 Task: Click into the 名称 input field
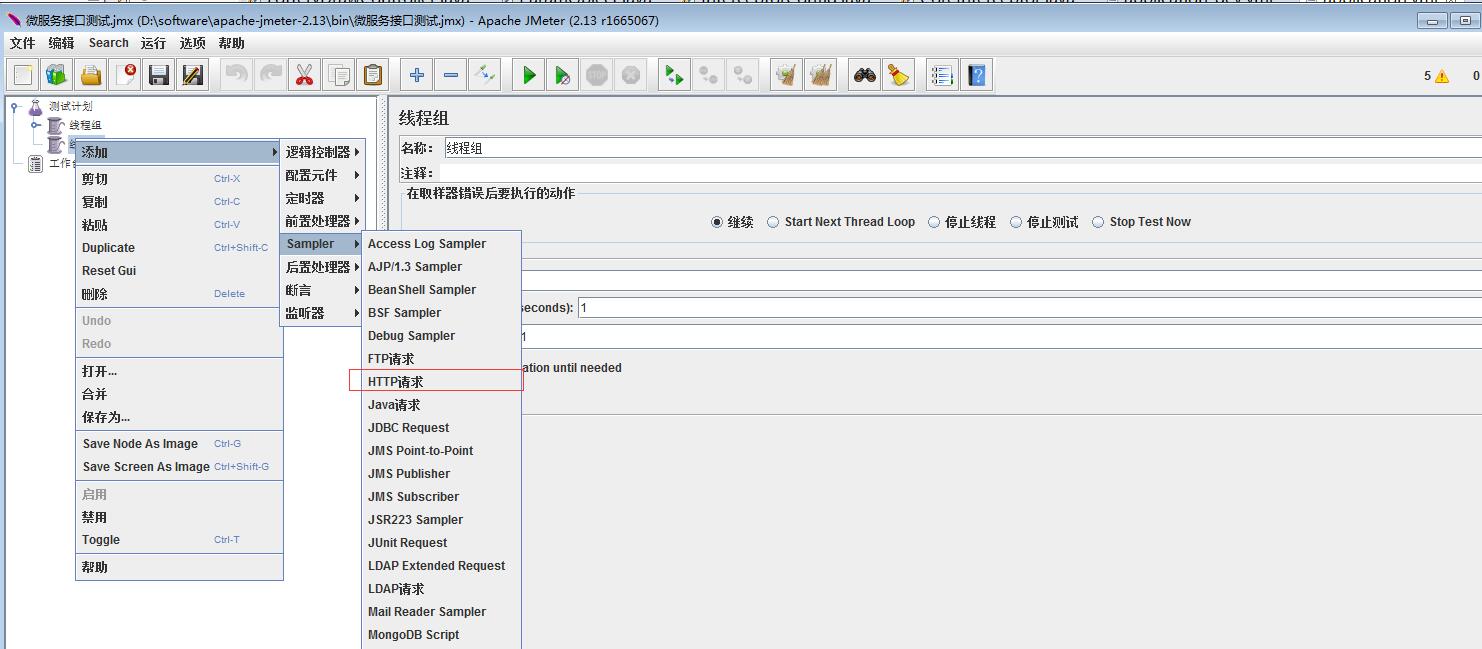[962, 148]
